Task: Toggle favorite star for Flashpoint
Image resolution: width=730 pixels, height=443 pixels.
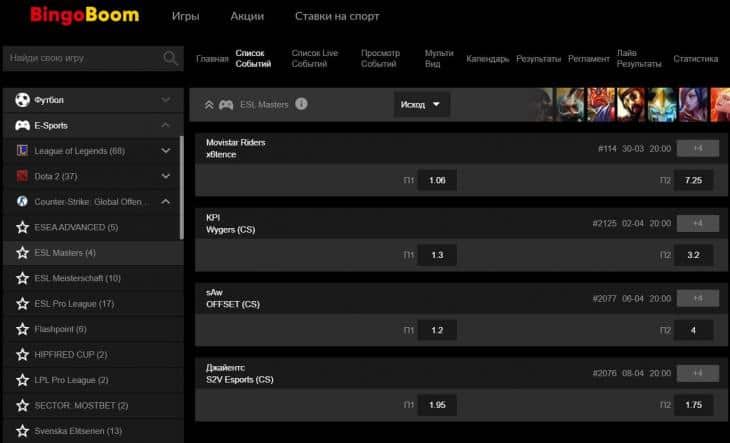Action: coord(22,329)
